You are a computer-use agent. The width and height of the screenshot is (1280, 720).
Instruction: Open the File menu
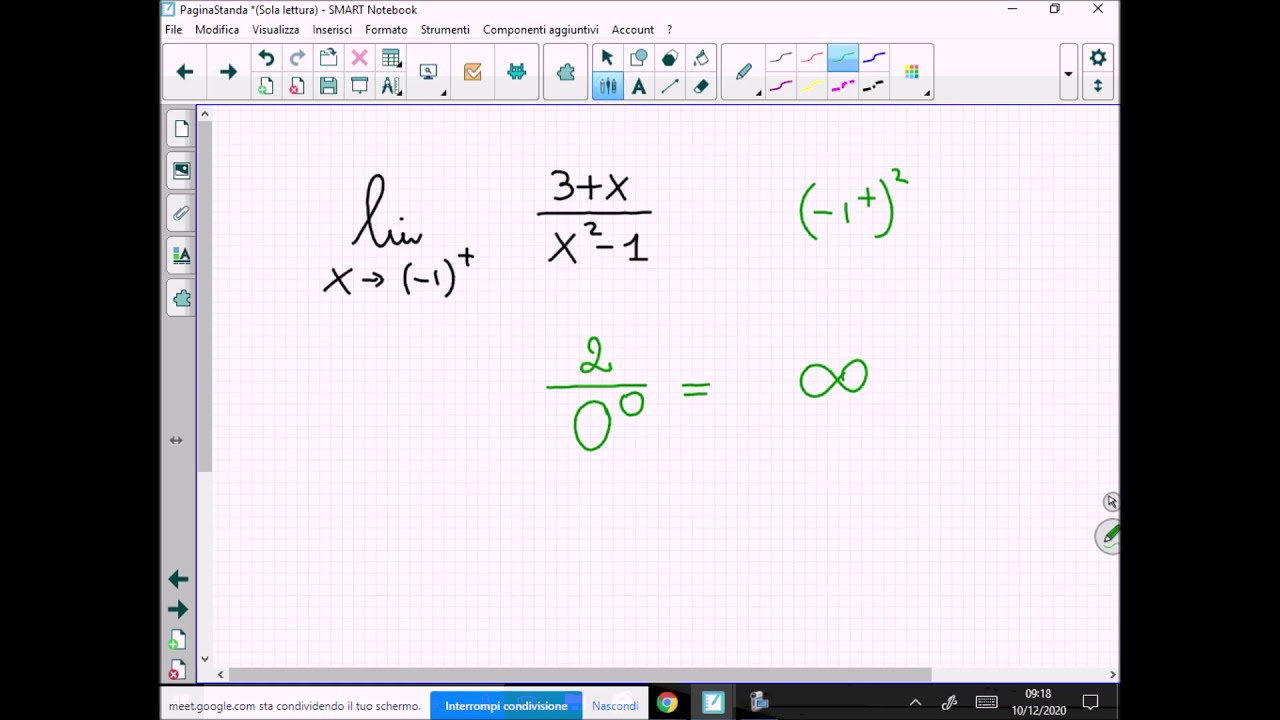click(x=174, y=30)
